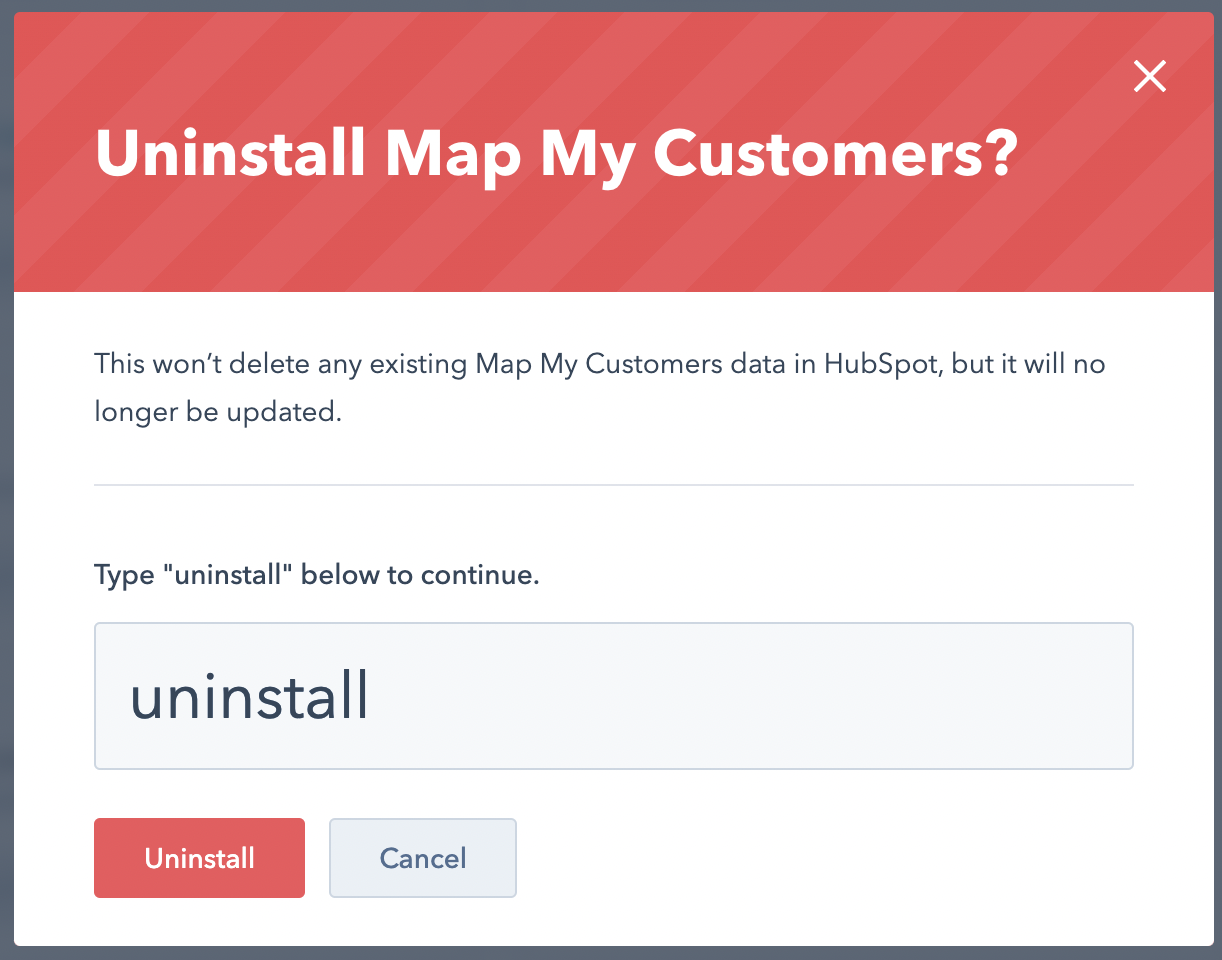
Task: Click the "This won't delete any existing" description text
Action: pos(600,388)
